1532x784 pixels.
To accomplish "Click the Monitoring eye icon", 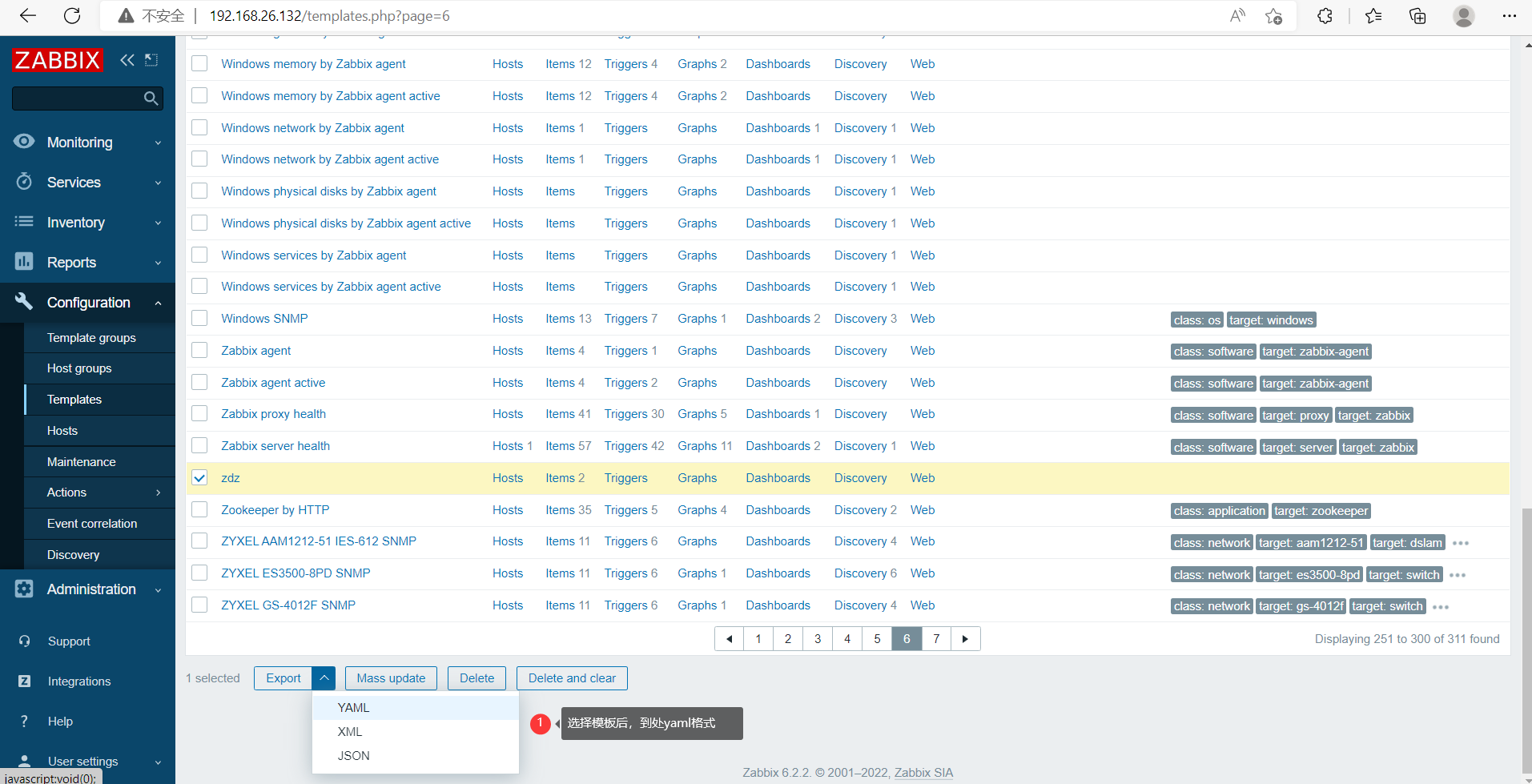I will point(24,142).
